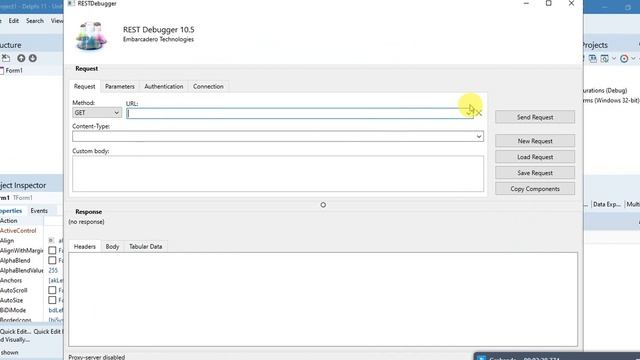Toggle the AlignWithMargins checkbox in Object Inspector
The height and width of the screenshot is (360, 640).
tap(52, 250)
